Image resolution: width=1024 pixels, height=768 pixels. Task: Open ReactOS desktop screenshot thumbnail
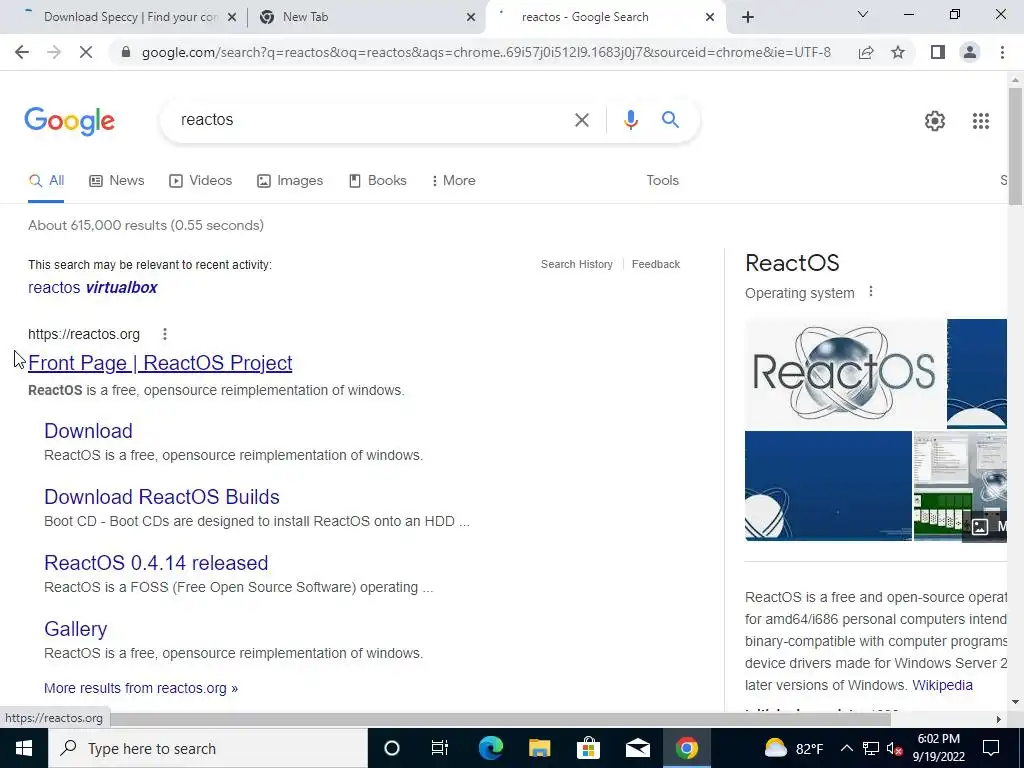[x=960, y=486]
